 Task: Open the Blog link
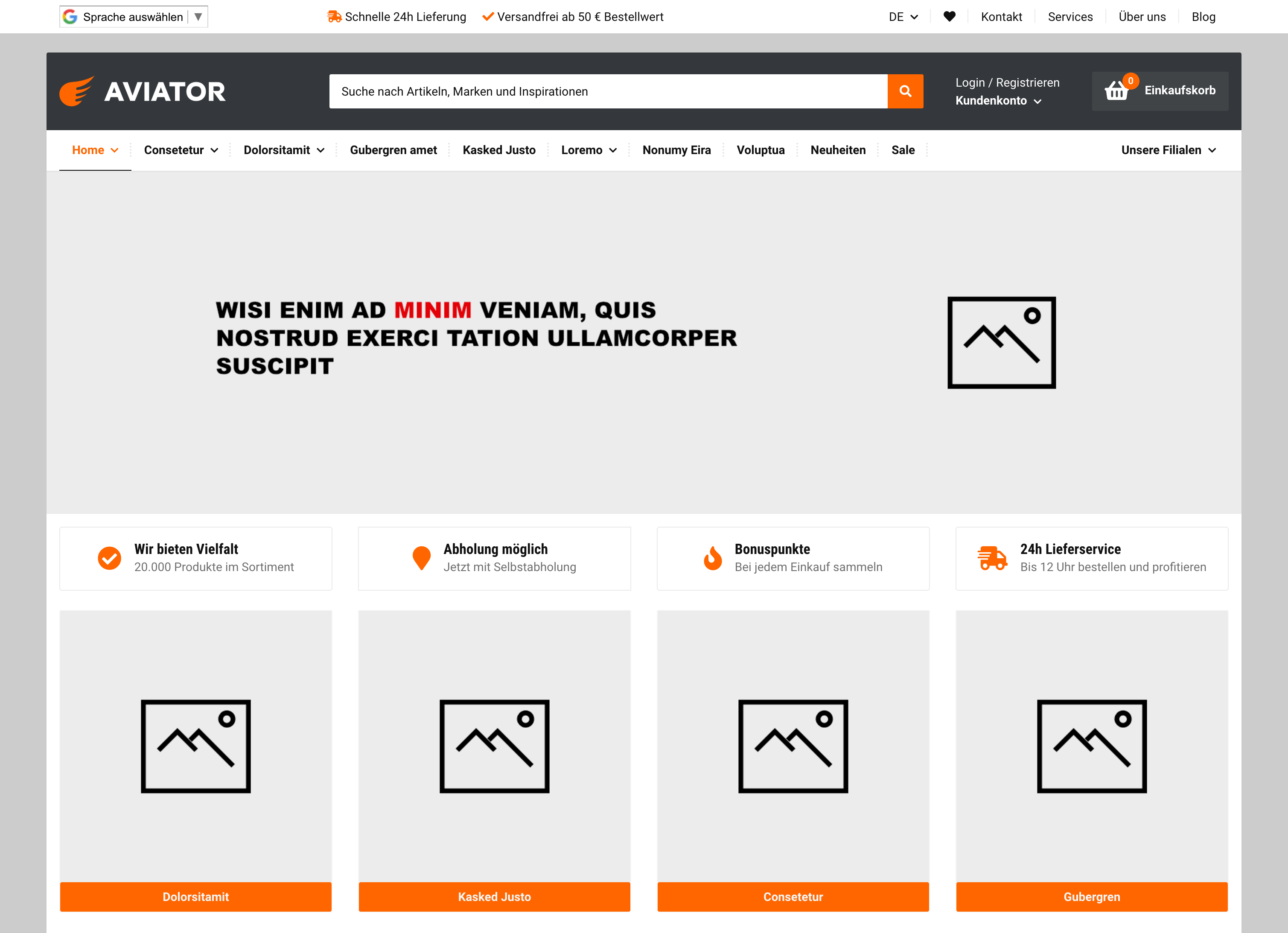tap(1203, 17)
